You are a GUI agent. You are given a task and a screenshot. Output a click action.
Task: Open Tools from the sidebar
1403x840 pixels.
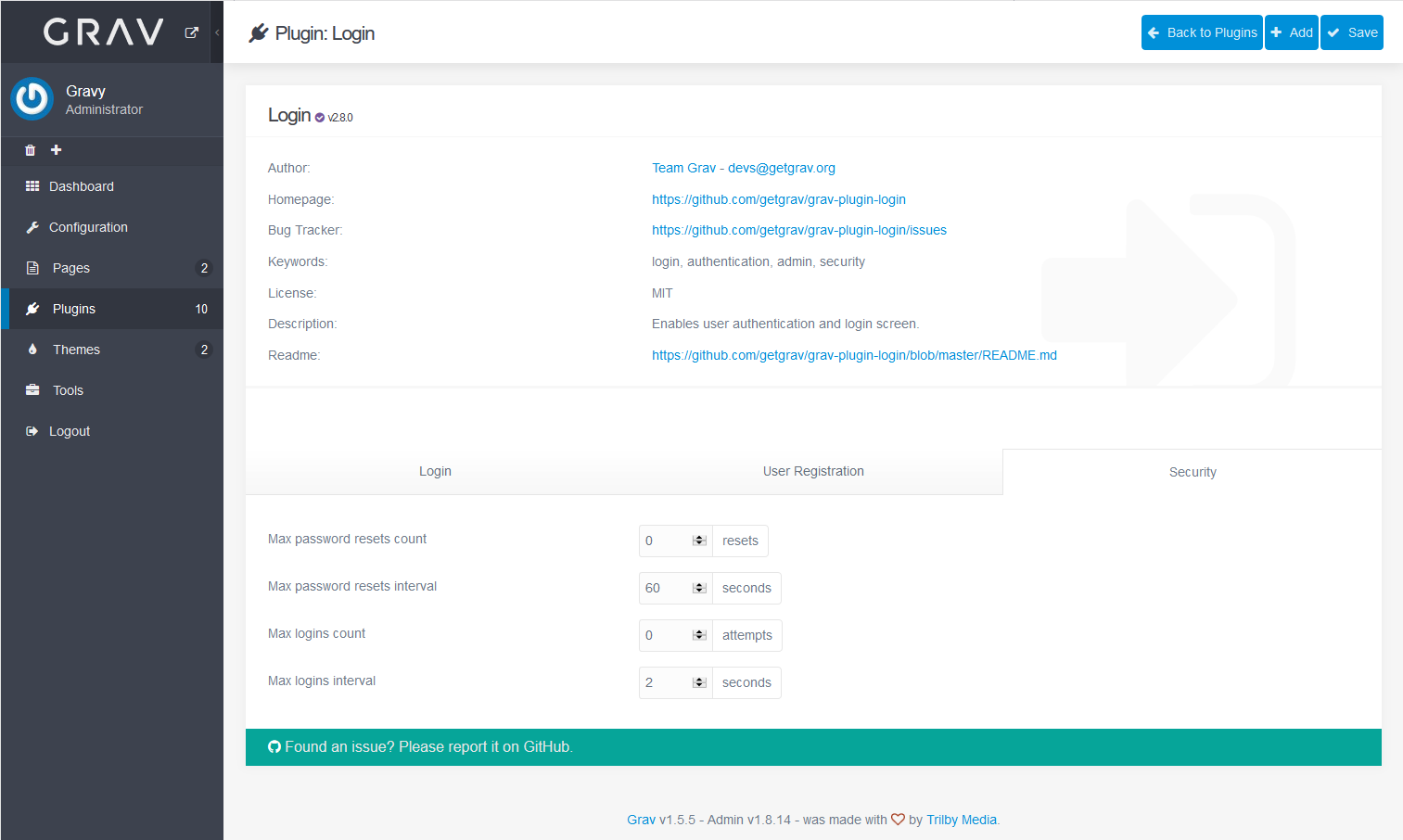(68, 390)
